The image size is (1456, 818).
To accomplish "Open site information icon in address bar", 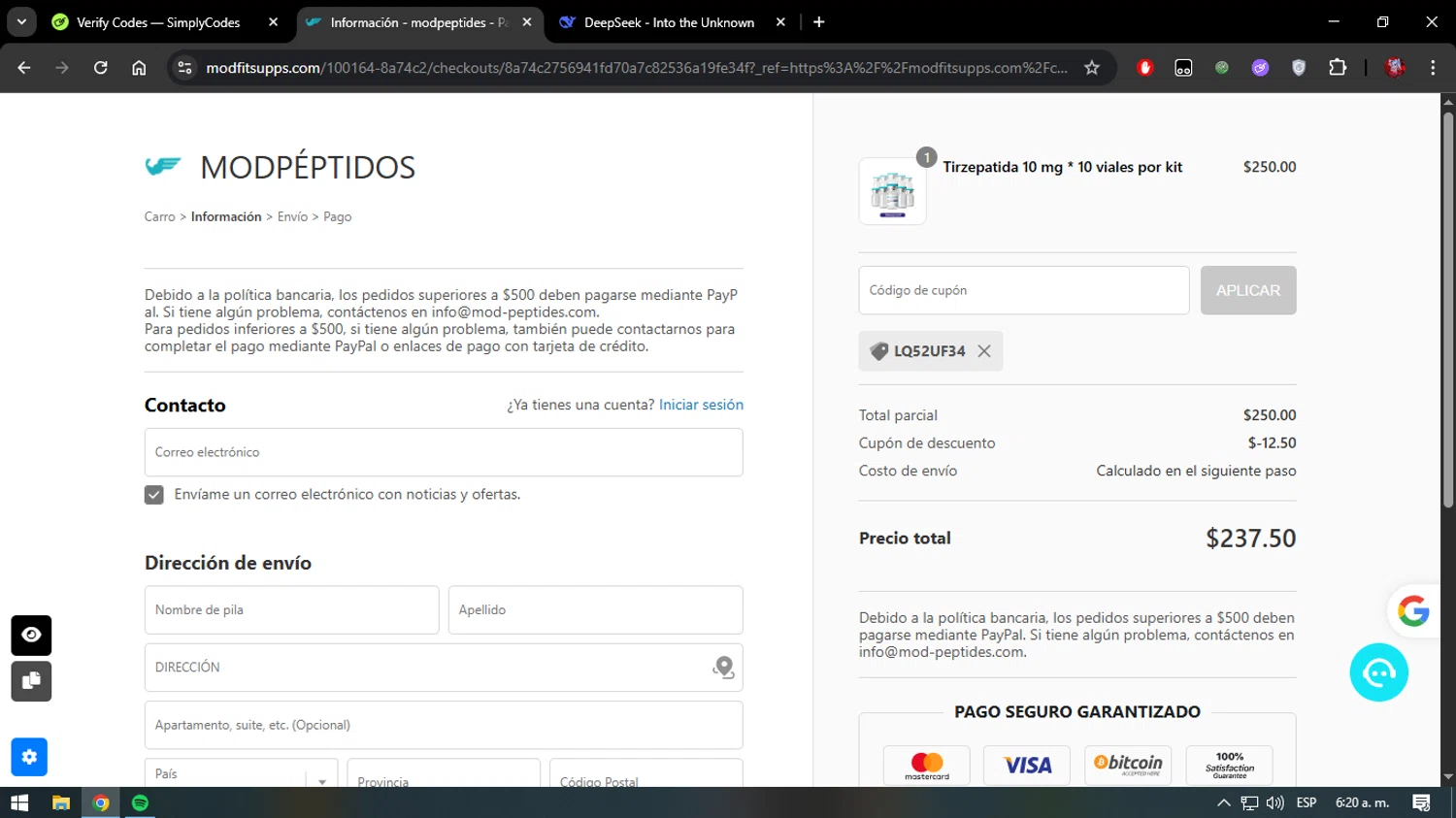I will (x=184, y=68).
